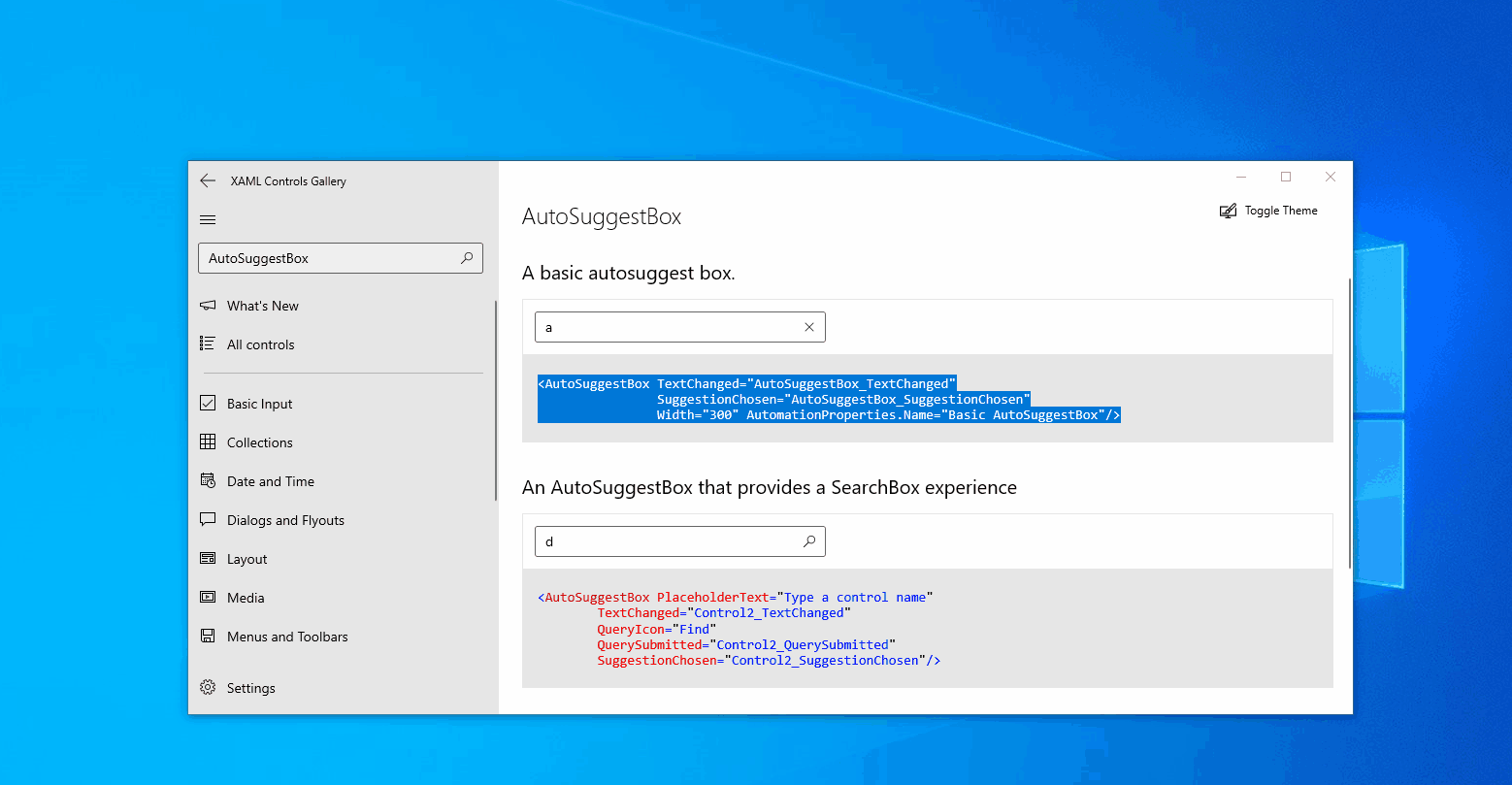Image resolution: width=1512 pixels, height=785 pixels.
Task: Minimize the XAML Controls Gallery window
Action: (1241, 177)
